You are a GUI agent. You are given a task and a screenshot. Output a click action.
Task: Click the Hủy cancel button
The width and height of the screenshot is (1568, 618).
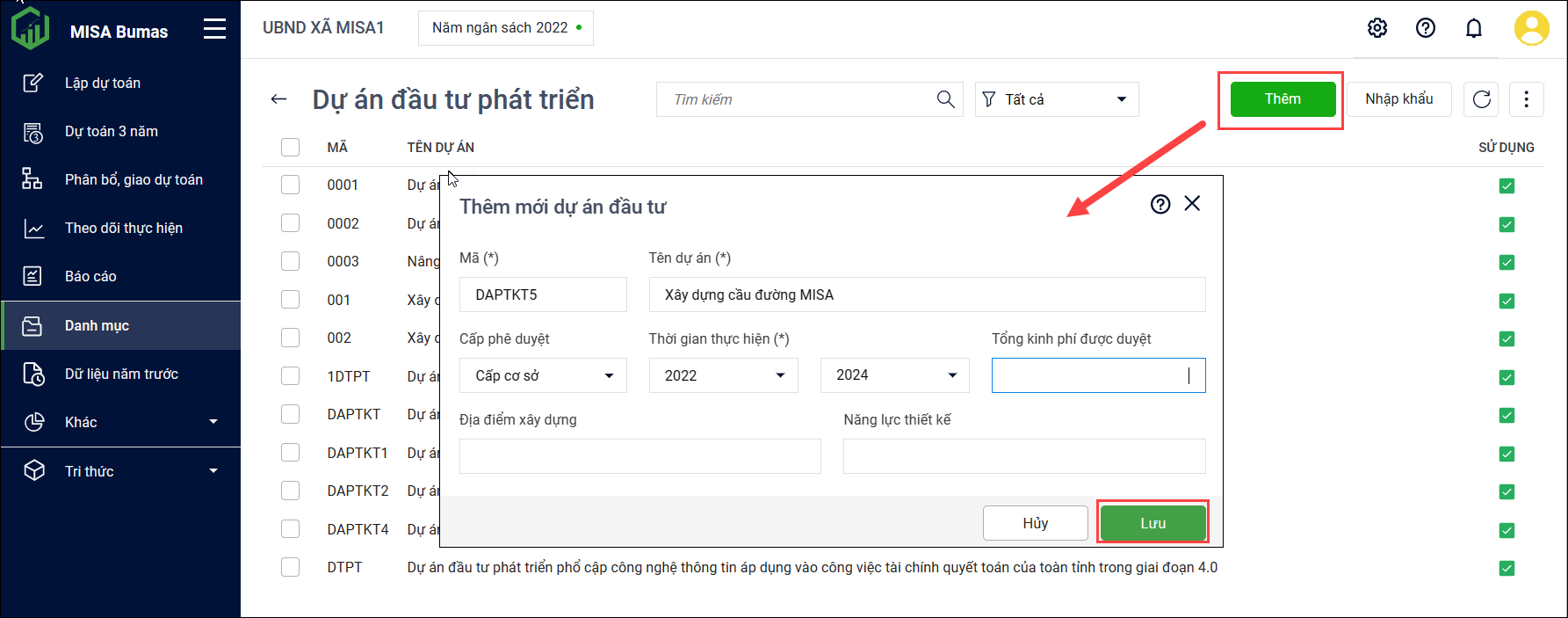pyautogui.click(x=1035, y=523)
